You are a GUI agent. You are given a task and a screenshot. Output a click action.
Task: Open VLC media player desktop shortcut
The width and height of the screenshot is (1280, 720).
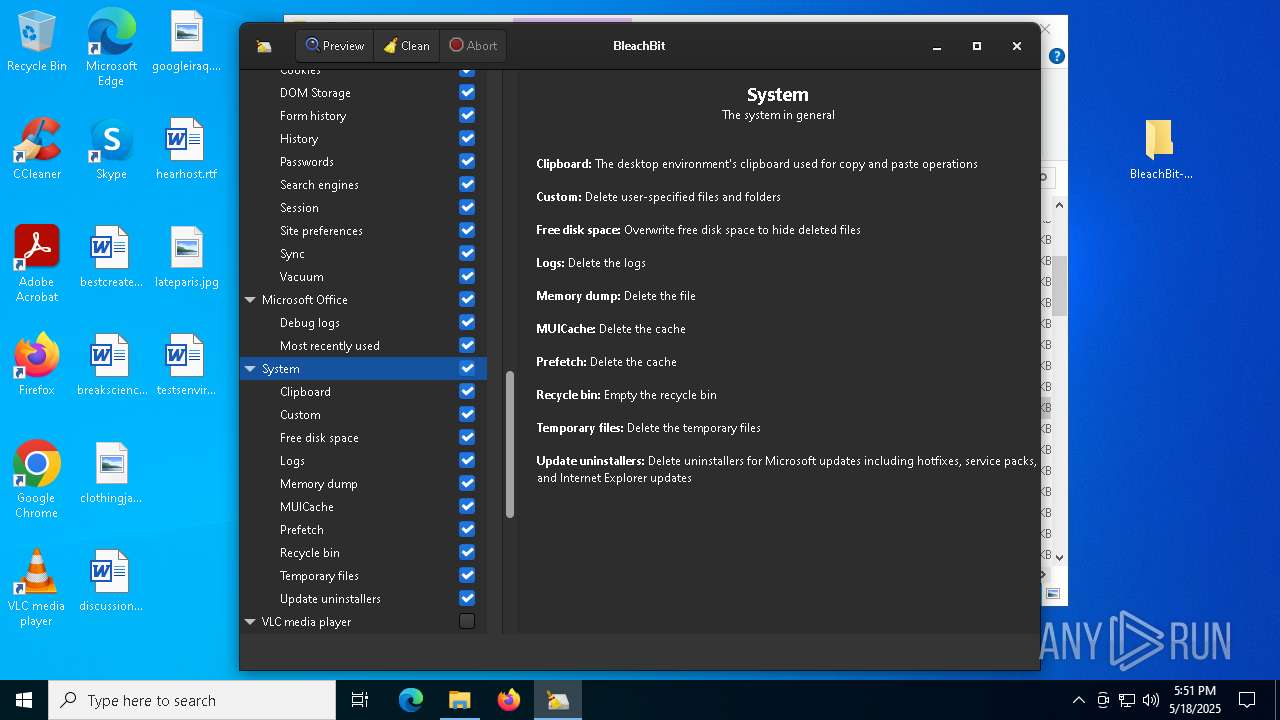(x=37, y=588)
